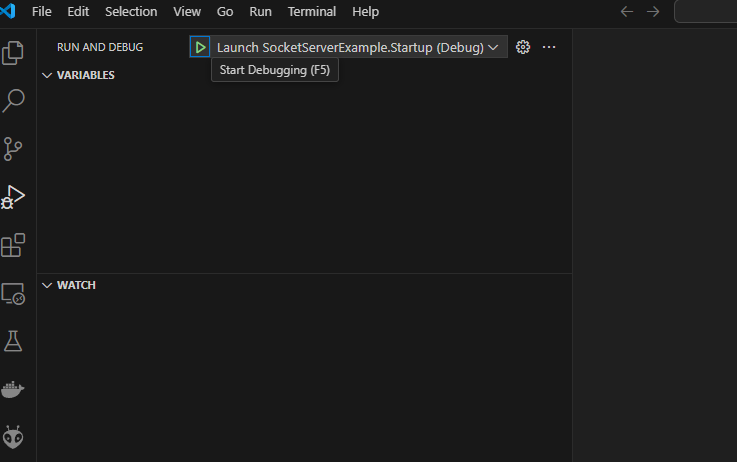
Task: Open launch.json with the gear icon
Action: coord(523,47)
